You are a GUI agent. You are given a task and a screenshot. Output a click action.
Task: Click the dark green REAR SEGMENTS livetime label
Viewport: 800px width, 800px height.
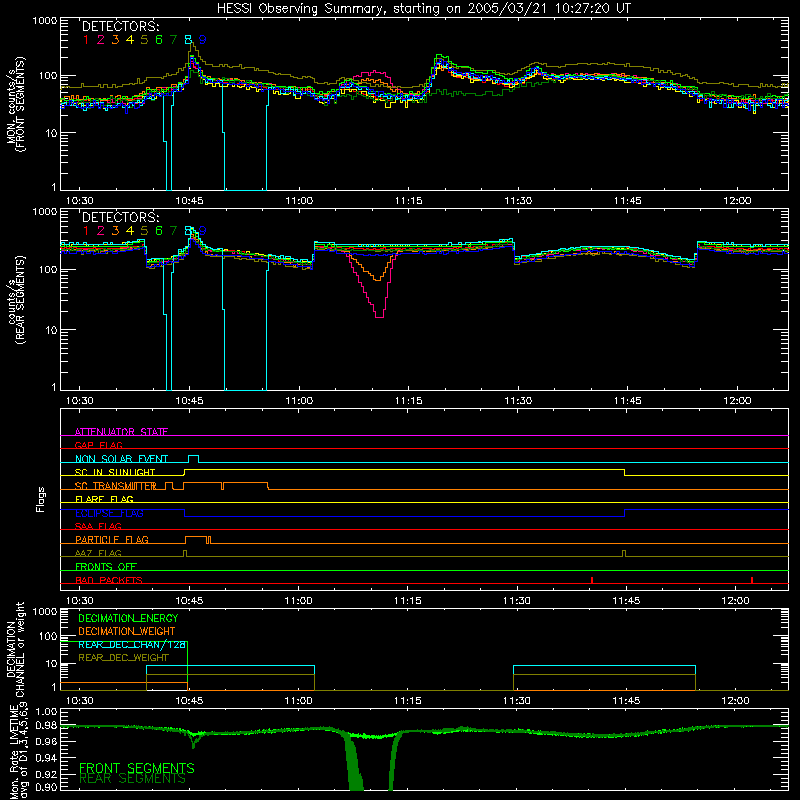pos(132,779)
